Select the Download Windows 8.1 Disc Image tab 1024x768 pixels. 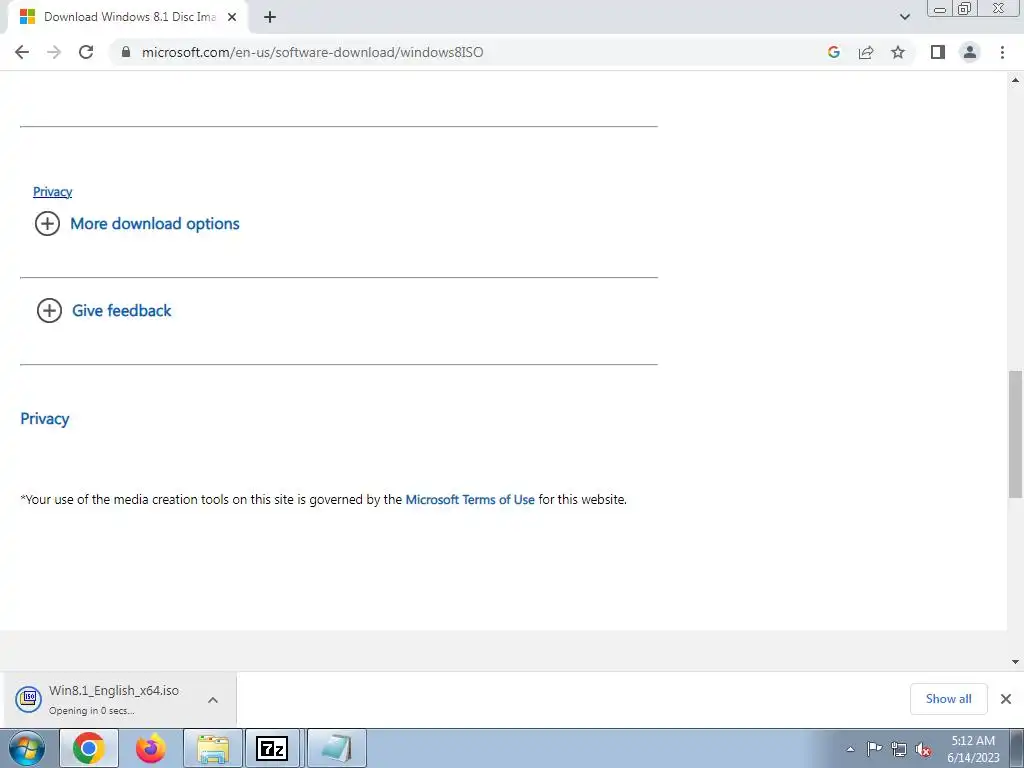click(128, 17)
